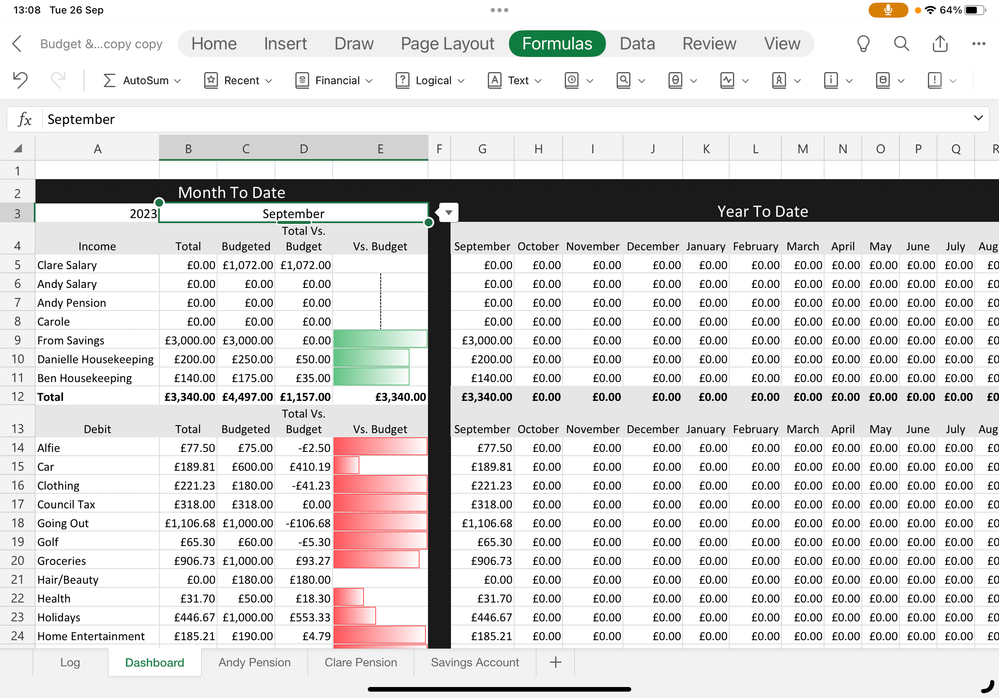
Task: Open the Page Layout tab
Action: coord(447,43)
